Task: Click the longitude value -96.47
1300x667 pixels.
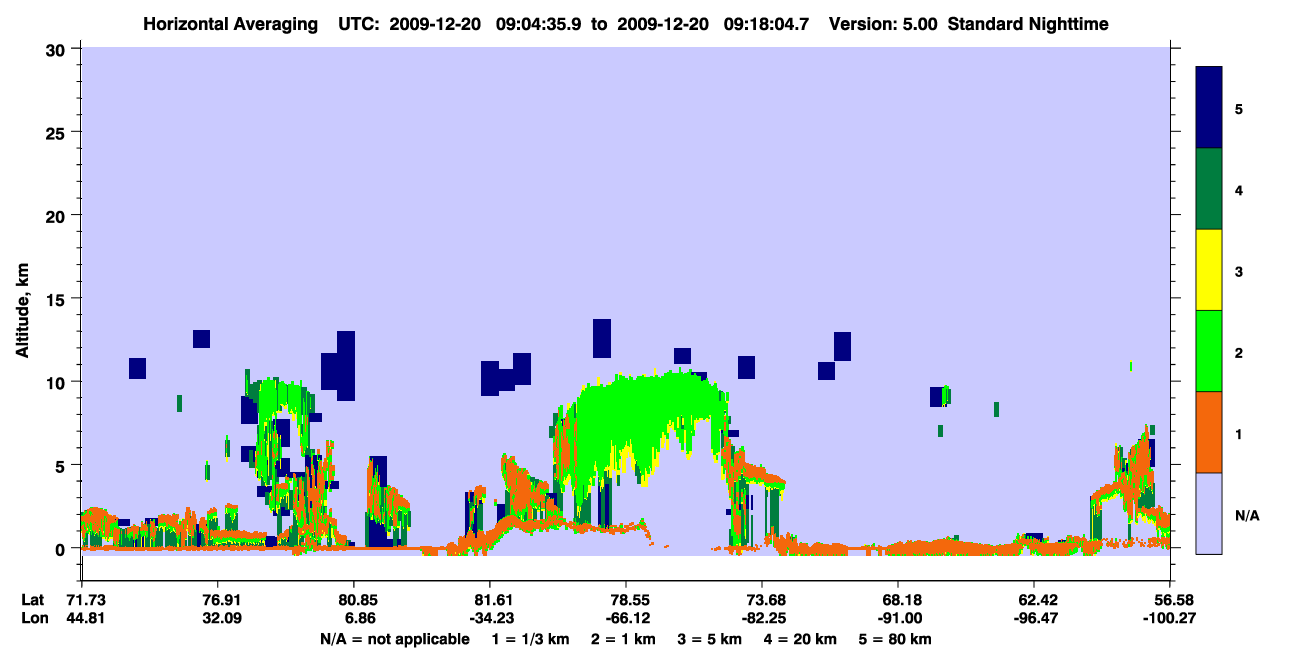Action: 1034,619
